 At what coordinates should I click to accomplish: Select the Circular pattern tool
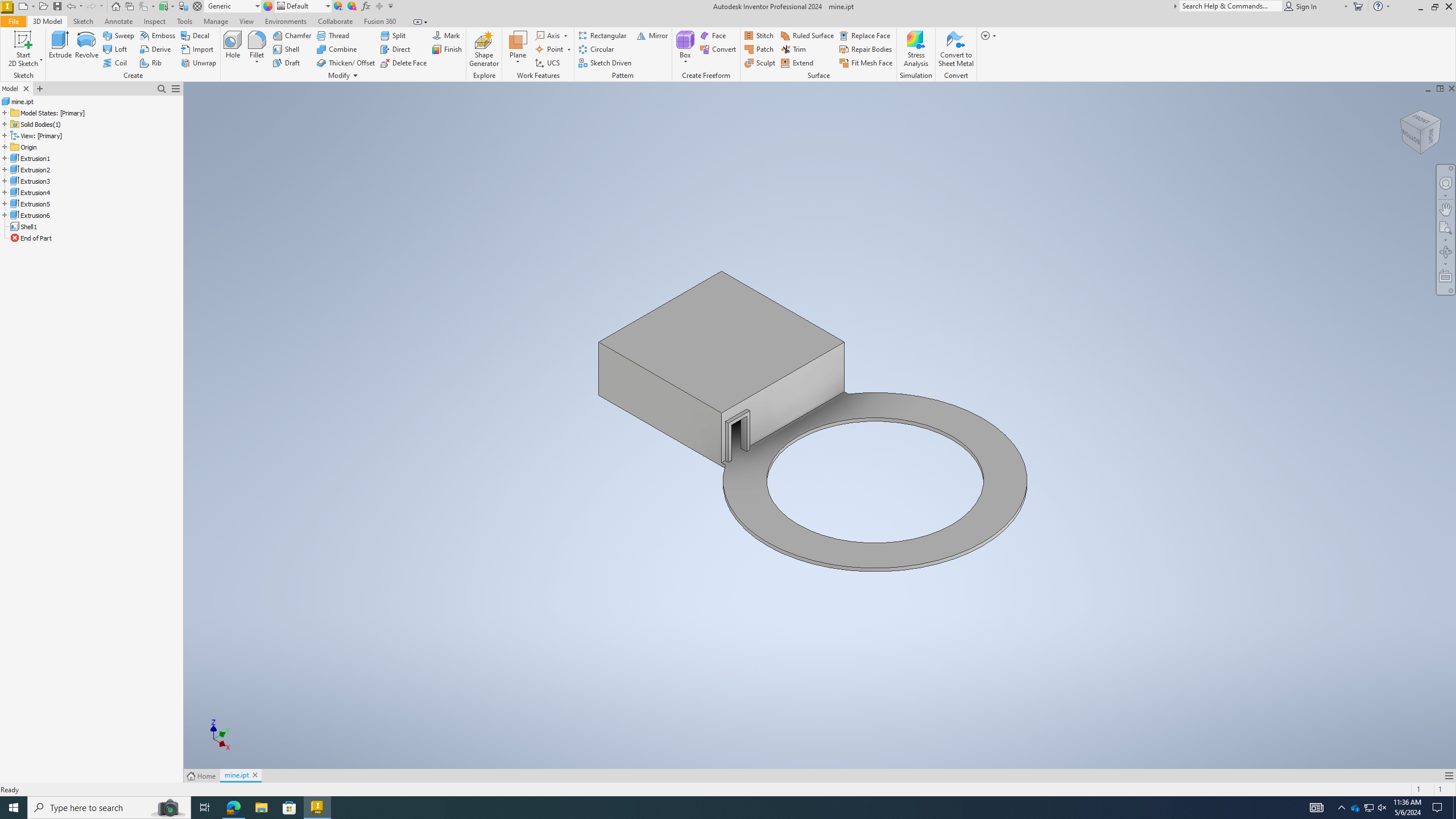pos(596,49)
